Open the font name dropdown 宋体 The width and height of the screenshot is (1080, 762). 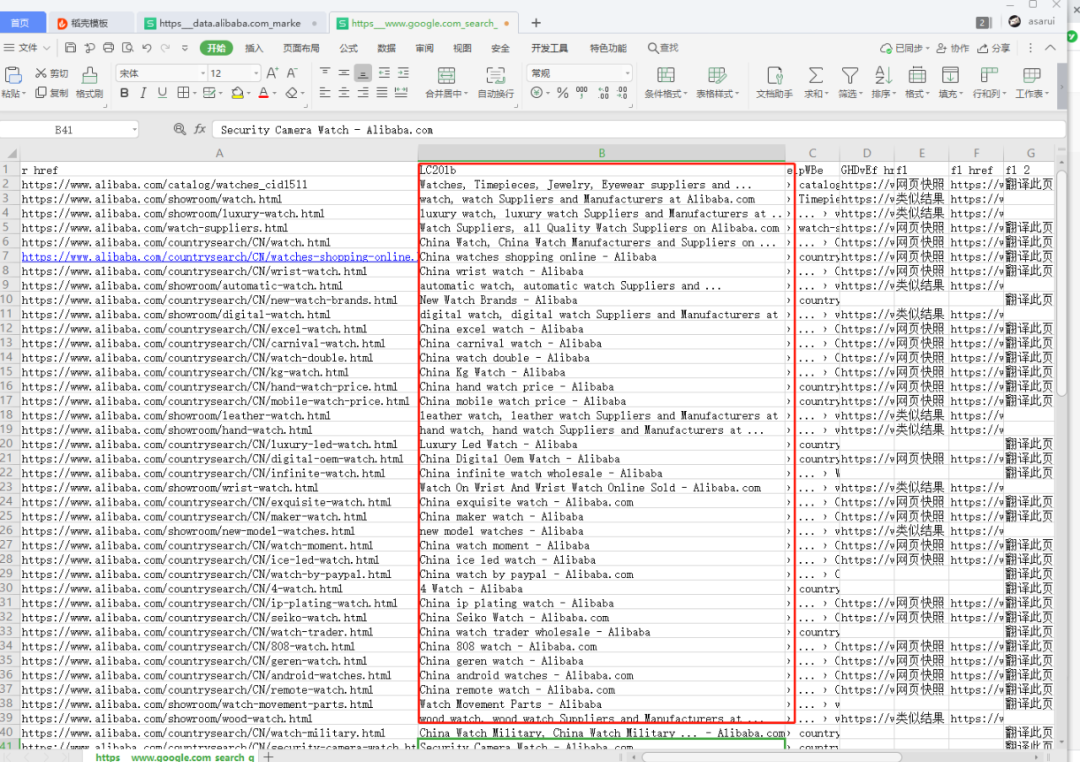202,73
